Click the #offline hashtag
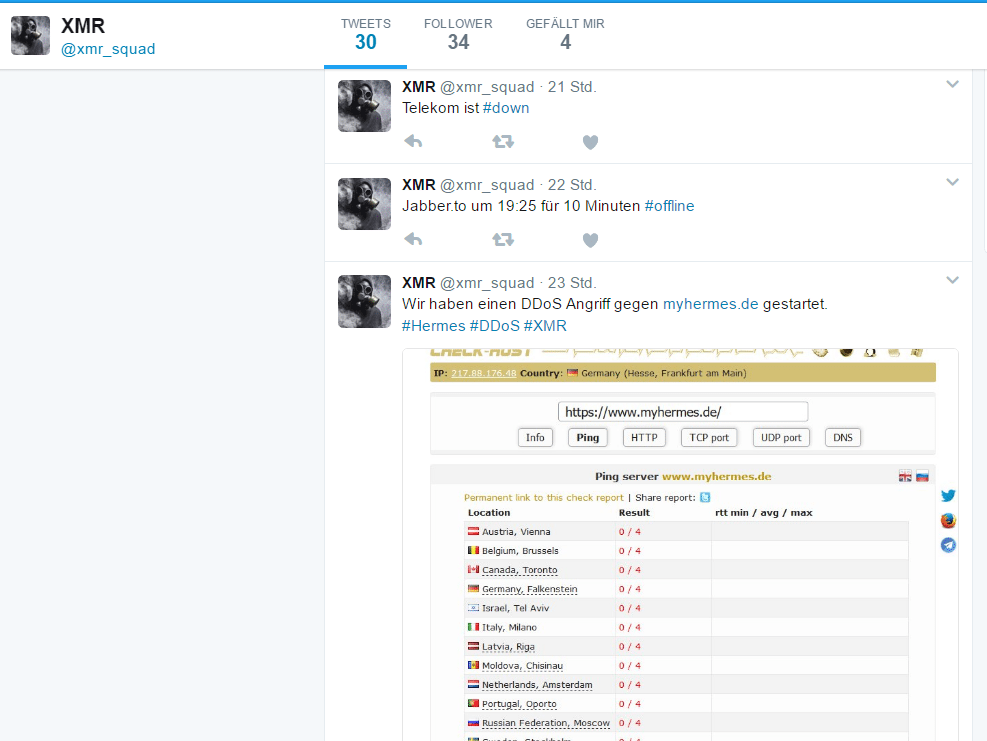This screenshot has height=741, width=987. coord(669,206)
